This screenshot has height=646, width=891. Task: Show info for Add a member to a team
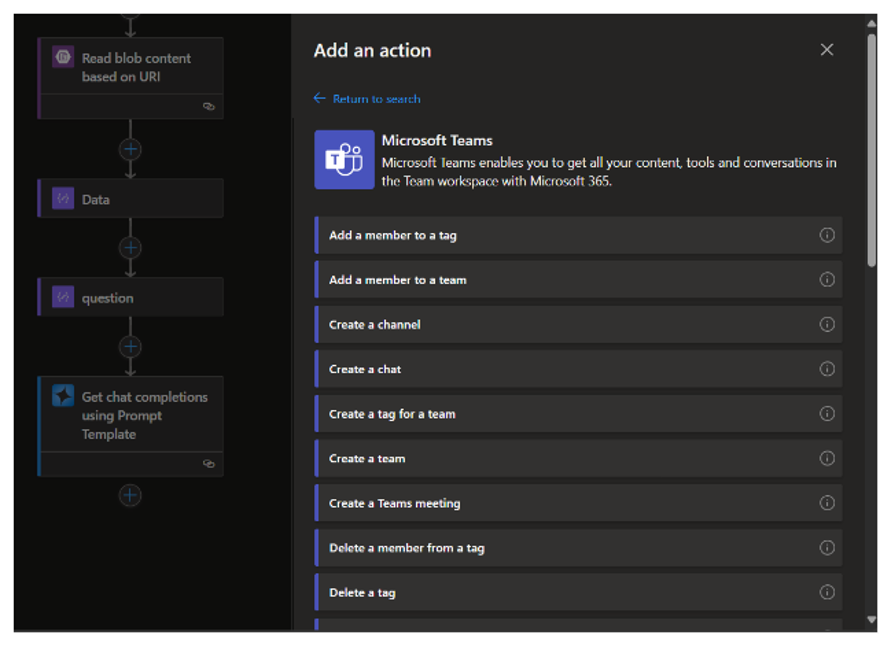pos(827,280)
